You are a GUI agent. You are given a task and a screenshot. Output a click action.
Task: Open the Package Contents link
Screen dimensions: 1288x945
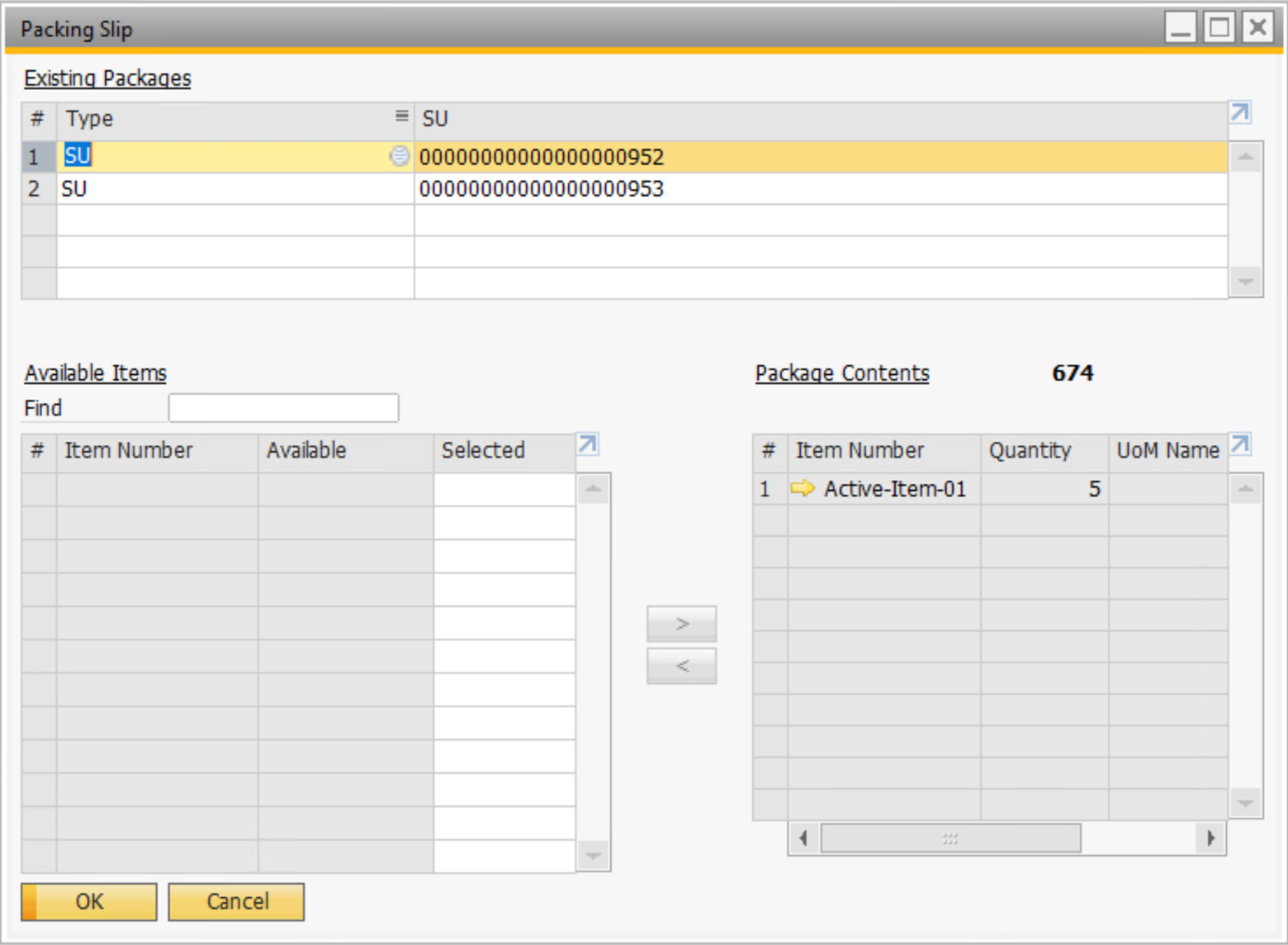pyautogui.click(x=841, y=373)
